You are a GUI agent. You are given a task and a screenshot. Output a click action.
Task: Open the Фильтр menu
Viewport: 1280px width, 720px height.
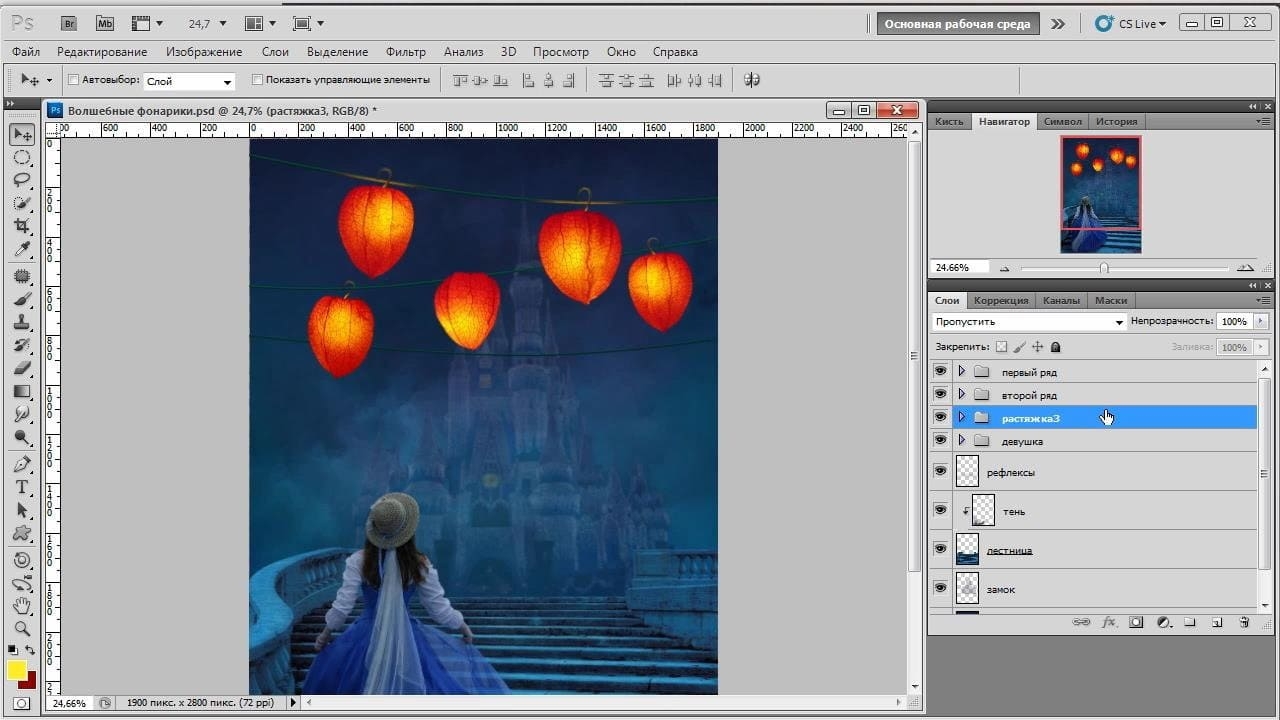(x=405, y=52)
